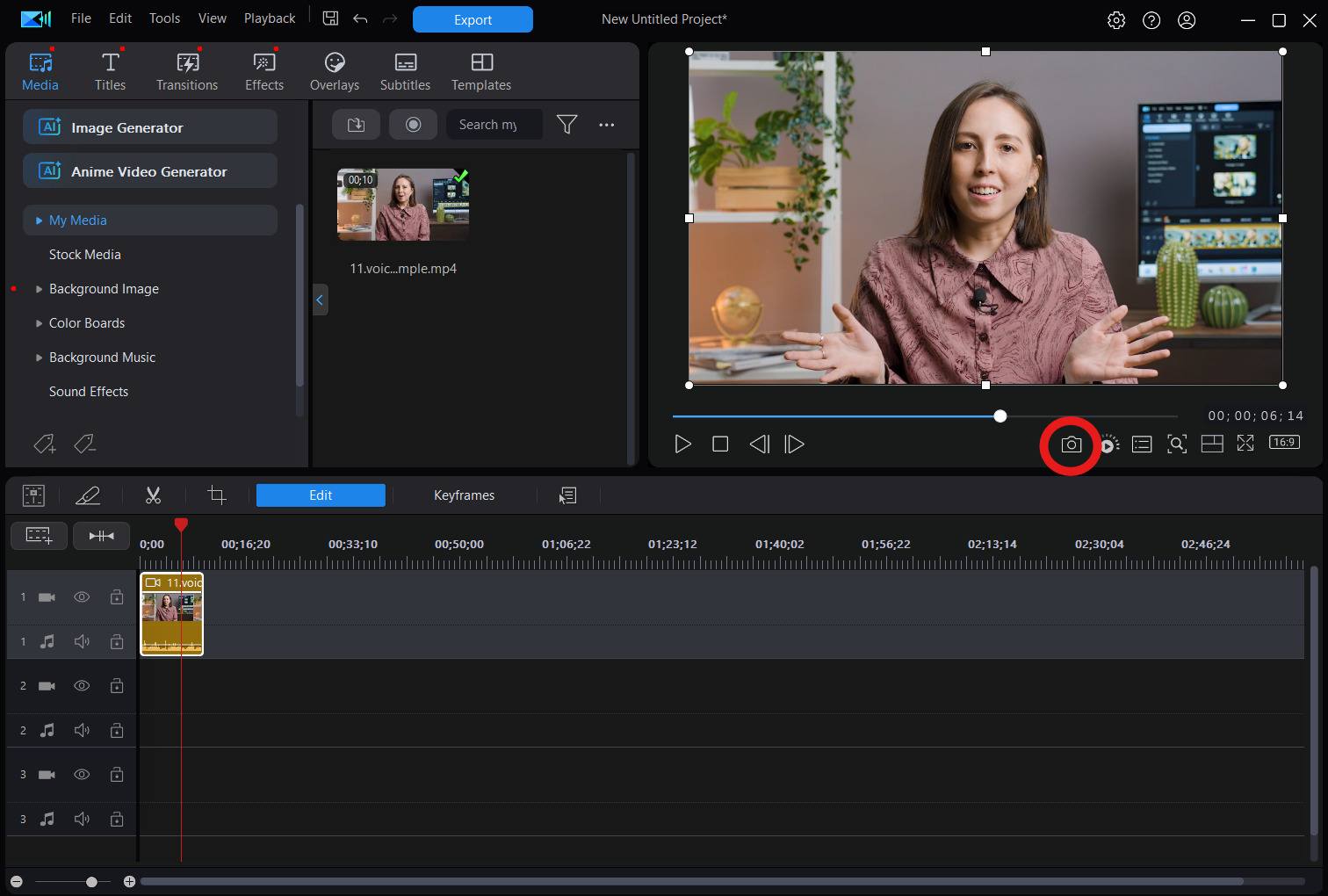The width and height of the screenshot is (1328, 896).
Task: Enter fullscreen preview mode
Action: click(x=1245, y=444)
